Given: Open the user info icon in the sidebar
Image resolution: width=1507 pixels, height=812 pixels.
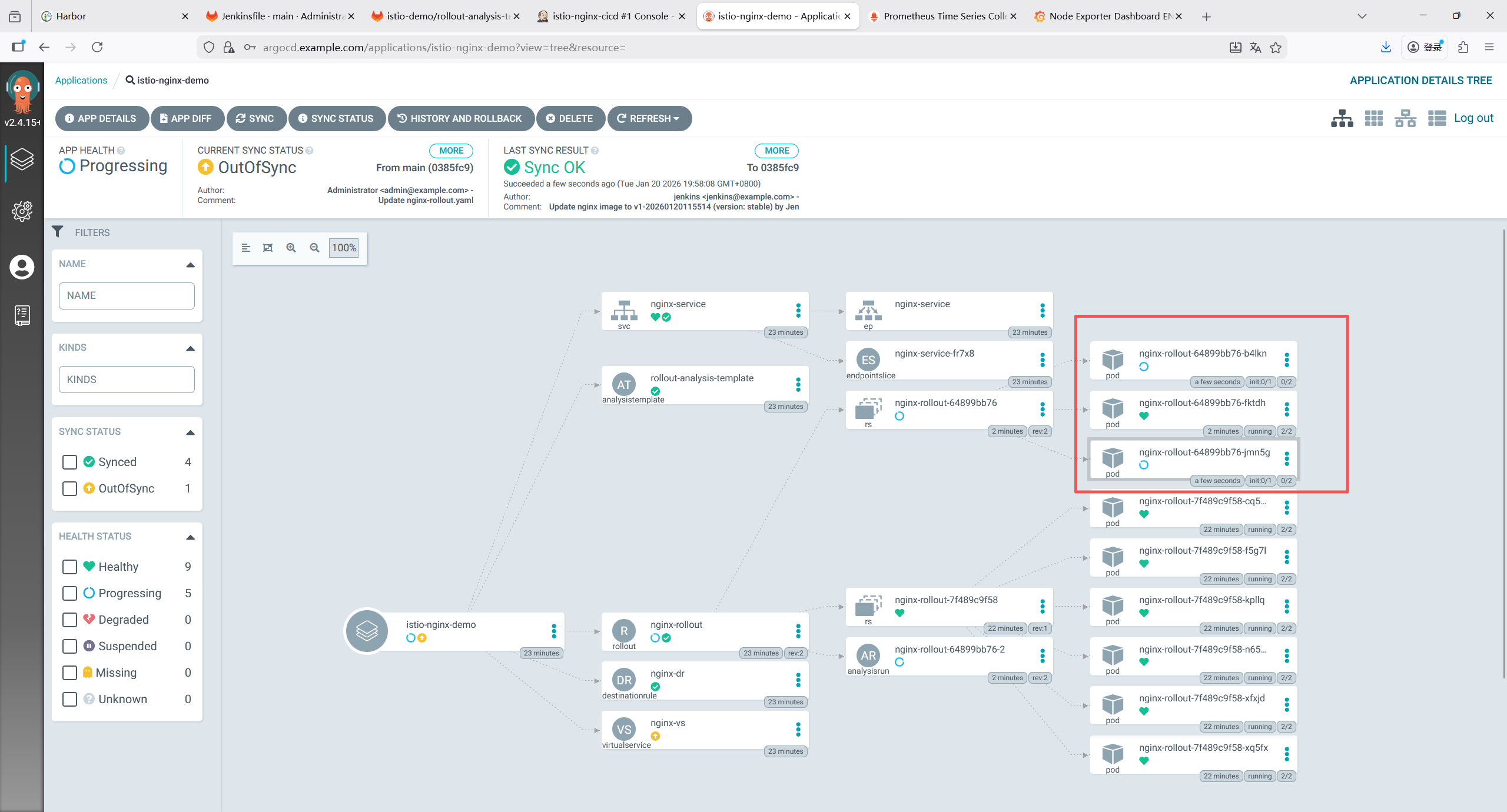Looking at the screenshot, I should click(x=22, y=267).
